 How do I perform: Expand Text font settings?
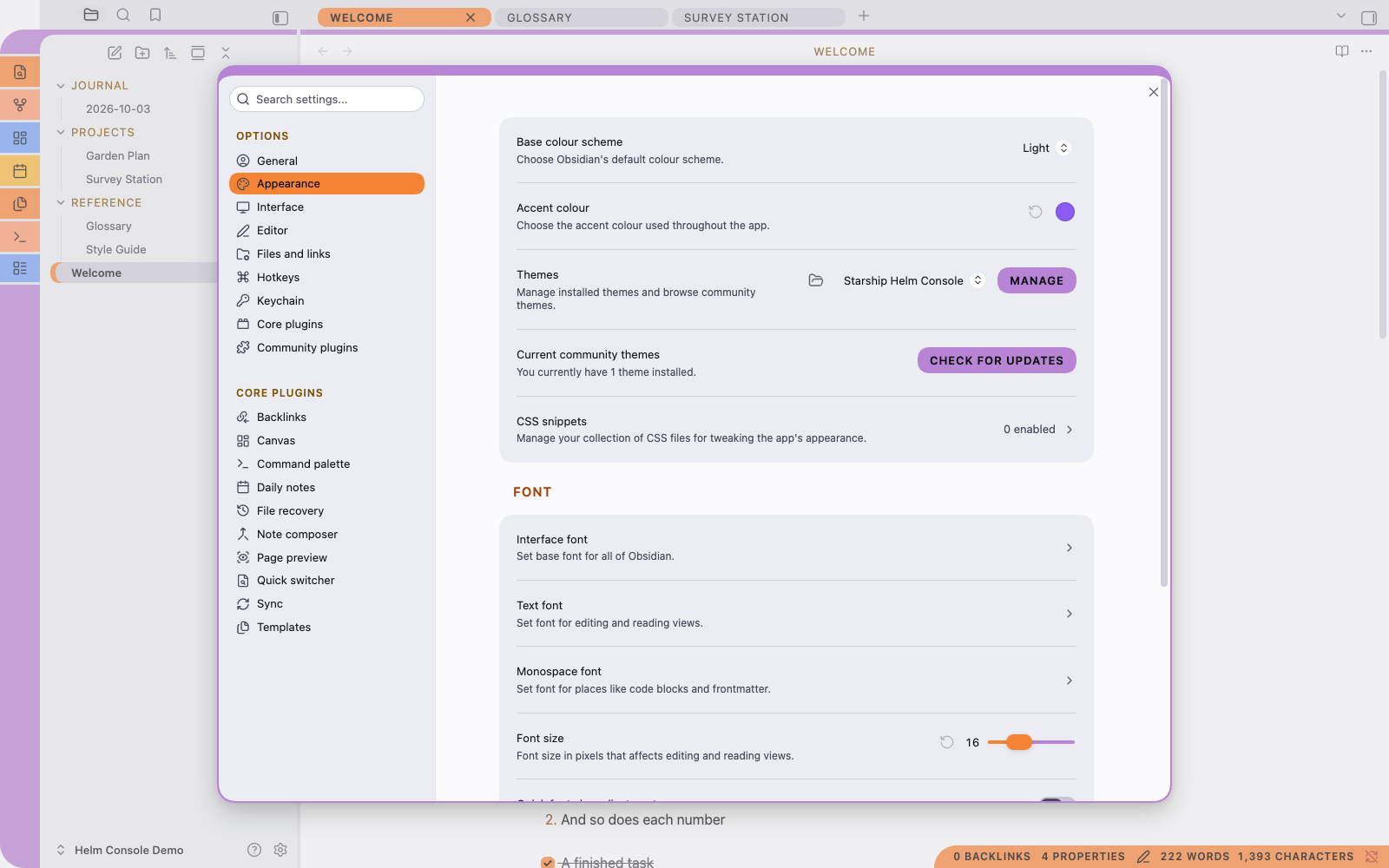click(x=796, y=614)
